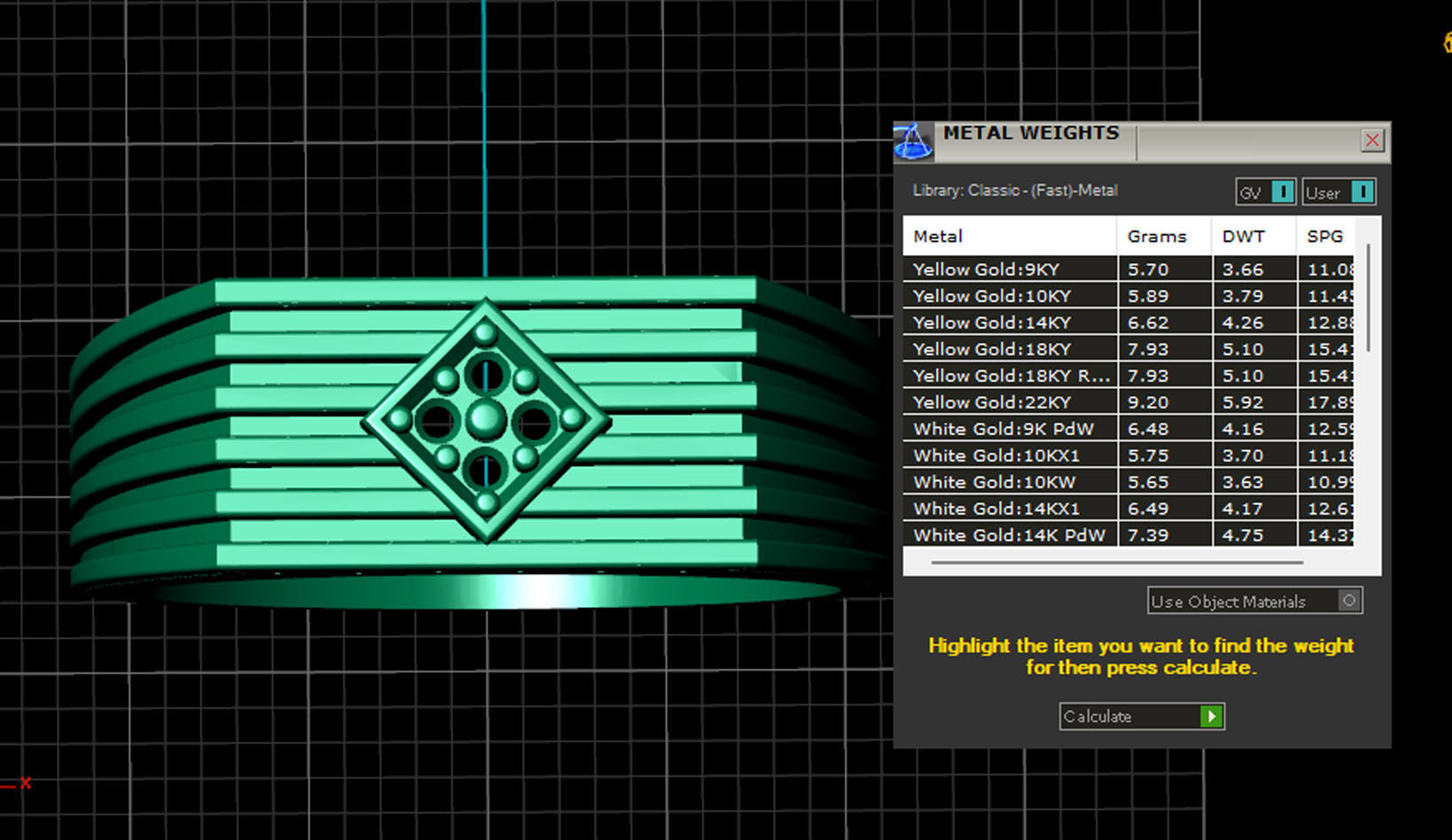Click the 4.17 DWT value

point(1243,509)
